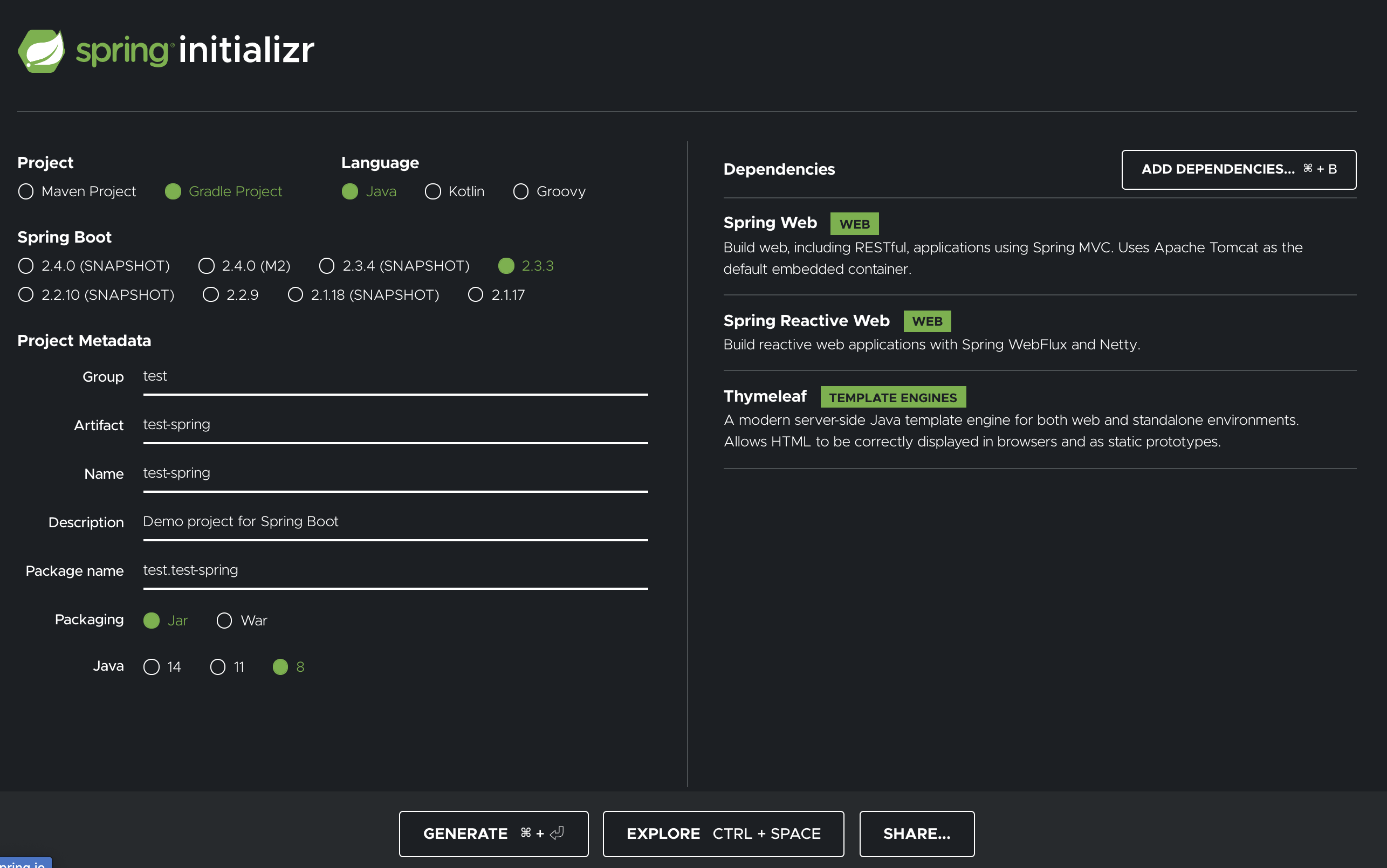
Task: Select War packaging option
Action: pos(224,621)
